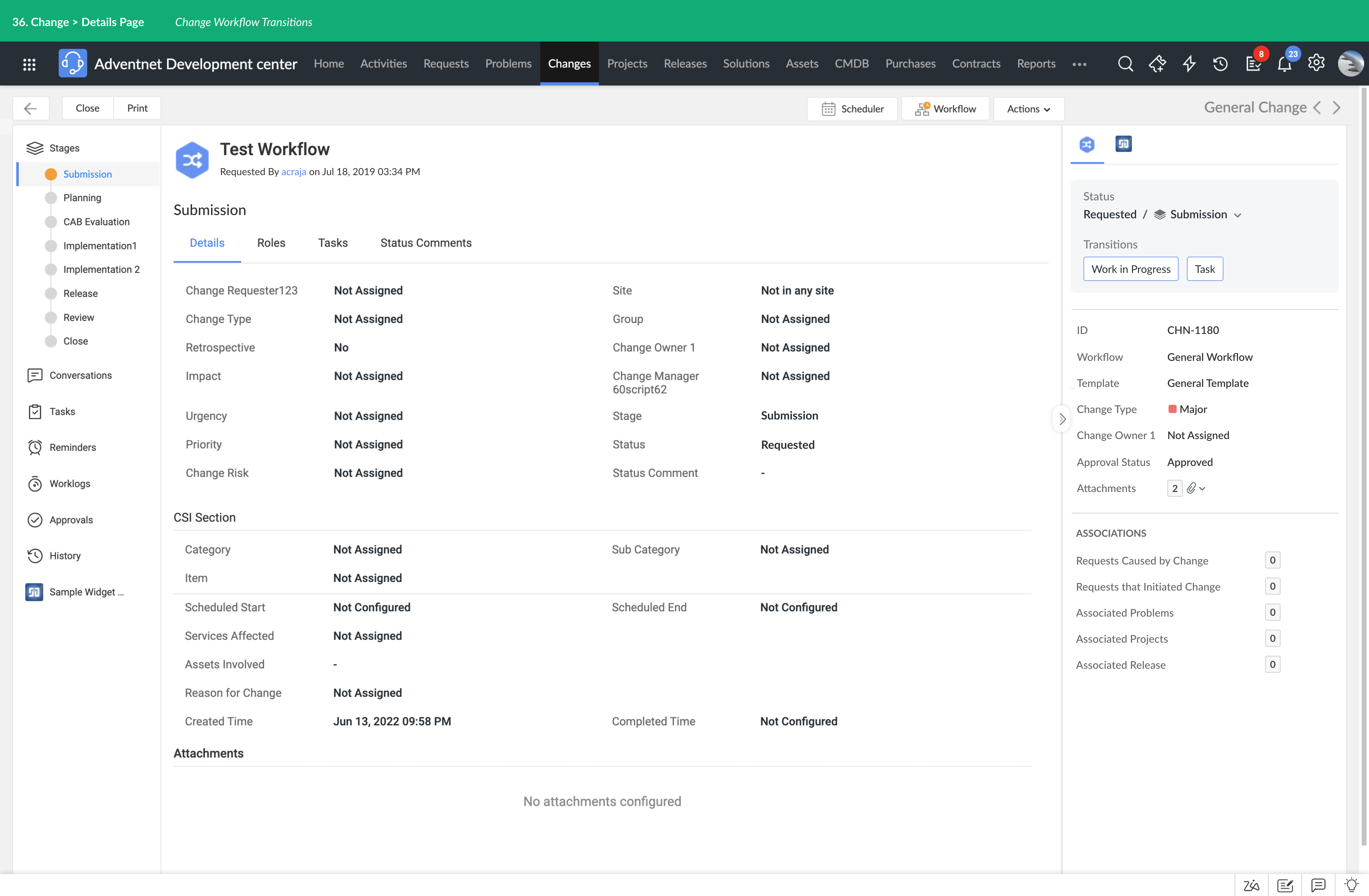
Task: Select the widget tab icon in right panel
Action: pyautogui.click(x=1123, y=144)
